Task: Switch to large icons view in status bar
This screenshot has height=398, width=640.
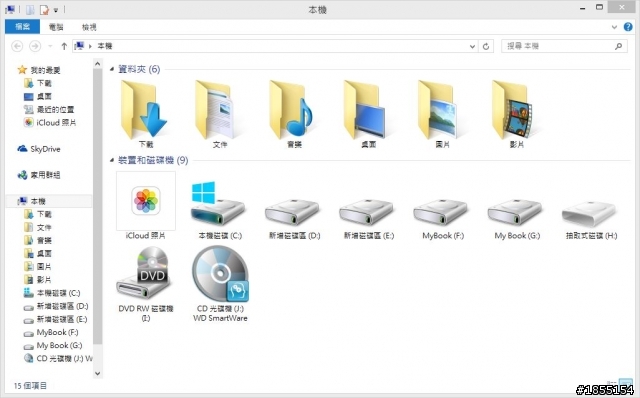Action: 626,383
